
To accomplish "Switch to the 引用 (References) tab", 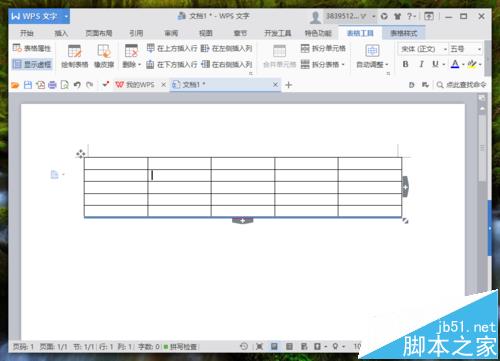I will [136, 33].
